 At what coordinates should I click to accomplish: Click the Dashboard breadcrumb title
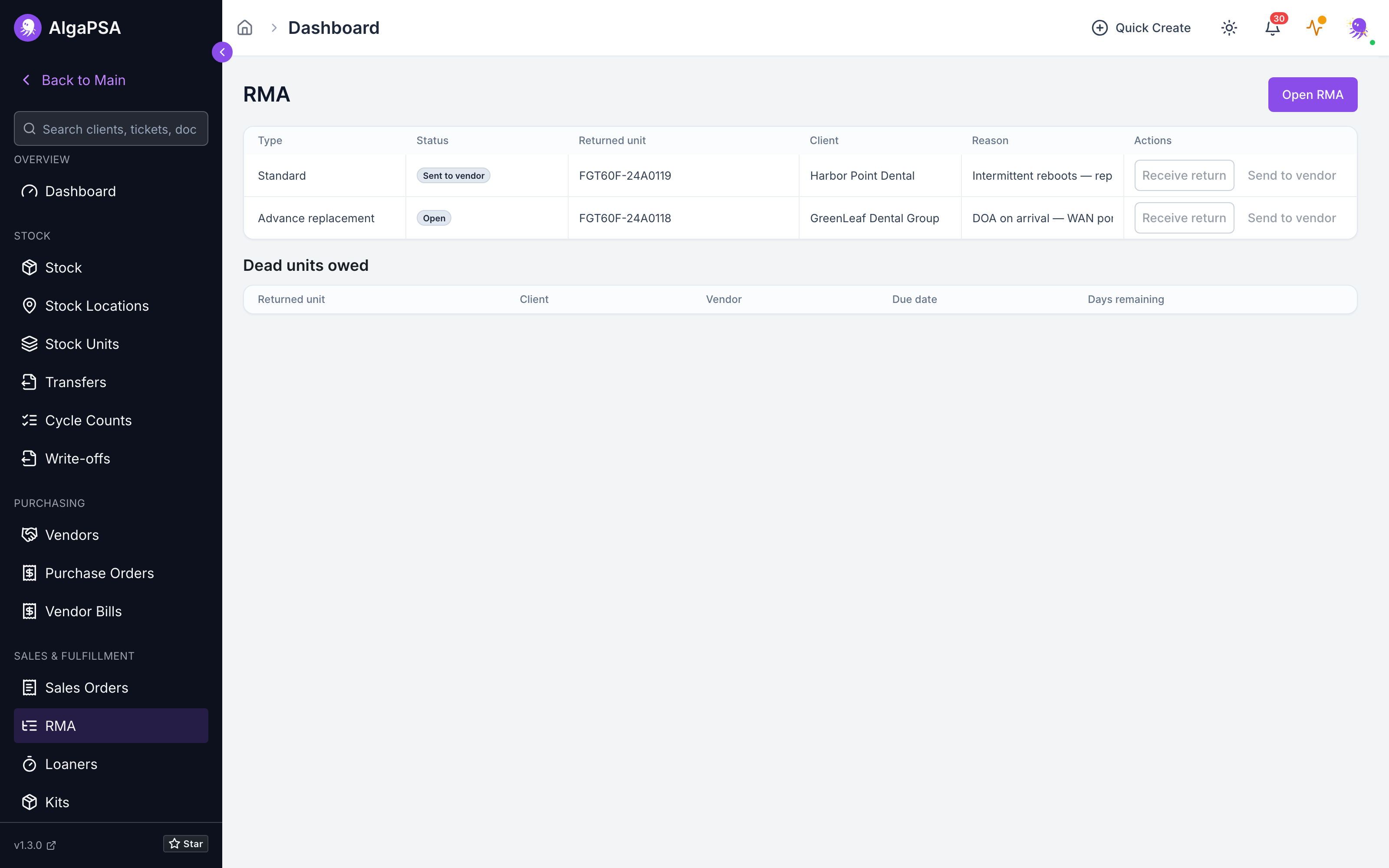(333, 27)
